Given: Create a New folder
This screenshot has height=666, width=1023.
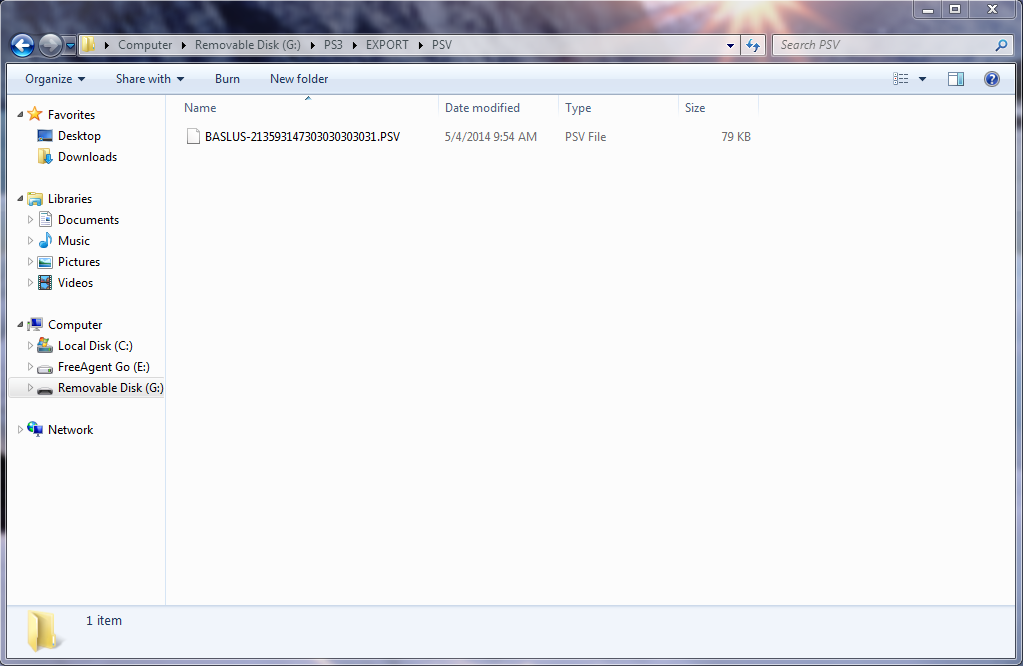Looking at the screenshot, I should (x=299, y=79).
